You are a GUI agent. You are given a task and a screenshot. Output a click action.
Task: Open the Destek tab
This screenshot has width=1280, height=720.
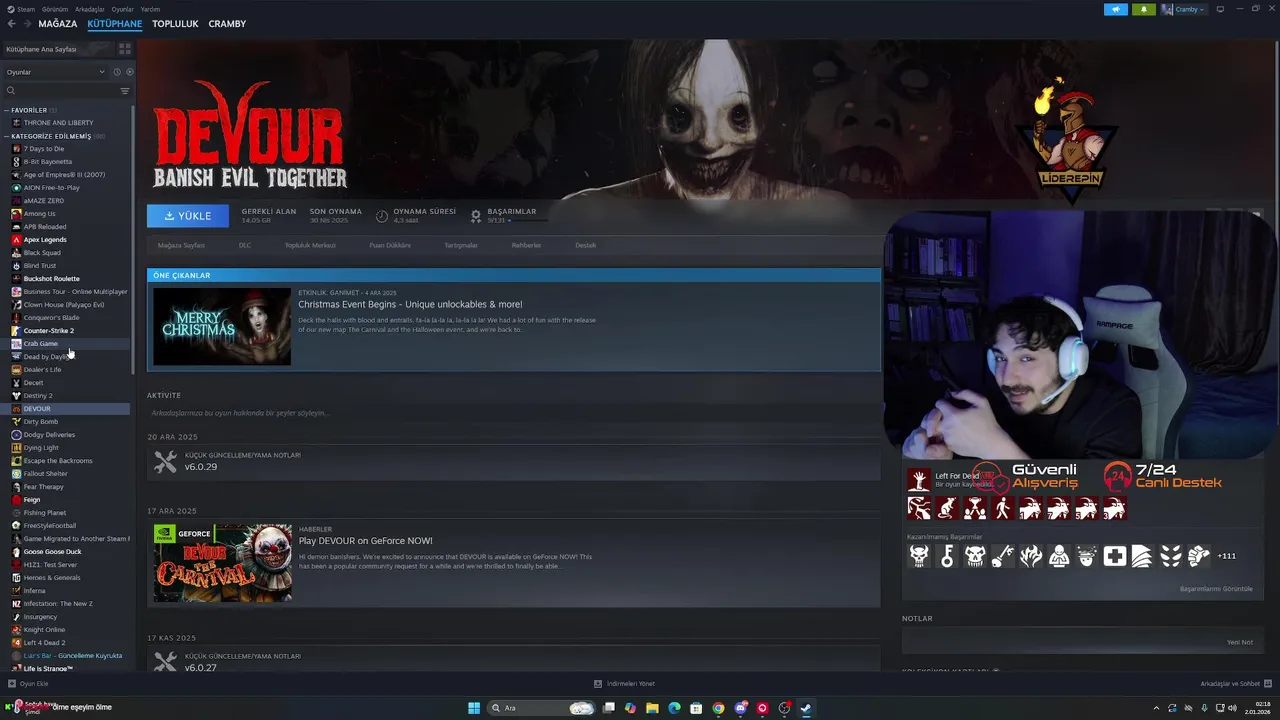point(585,245)
